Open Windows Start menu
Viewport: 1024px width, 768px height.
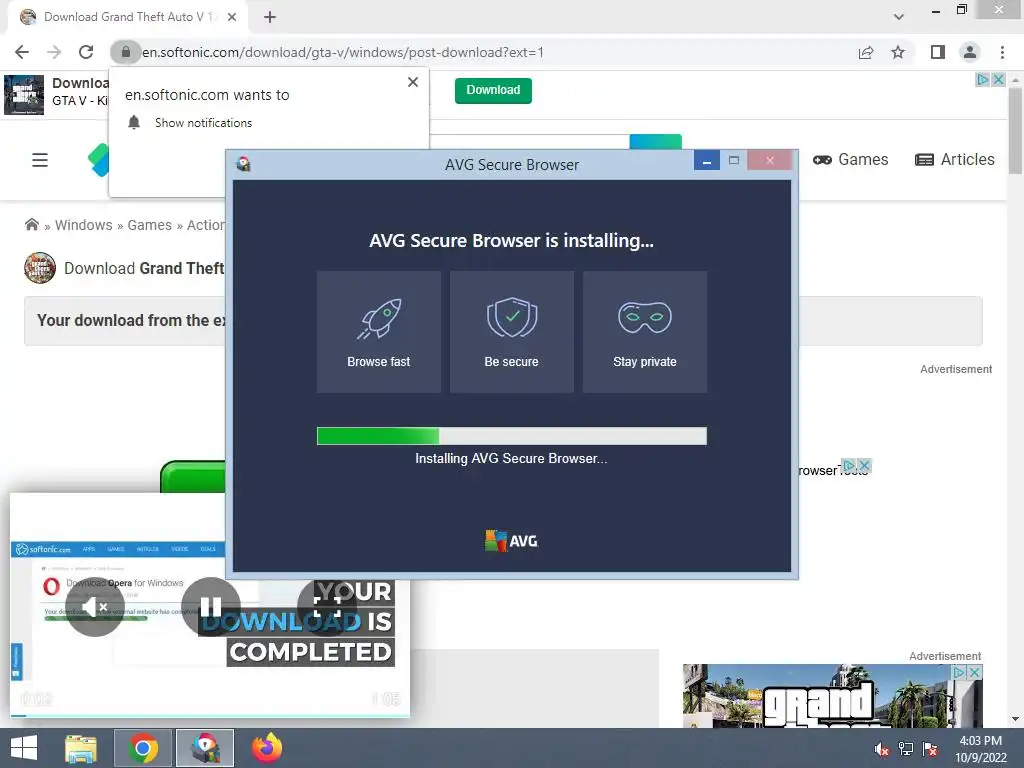tap(24, 748)
